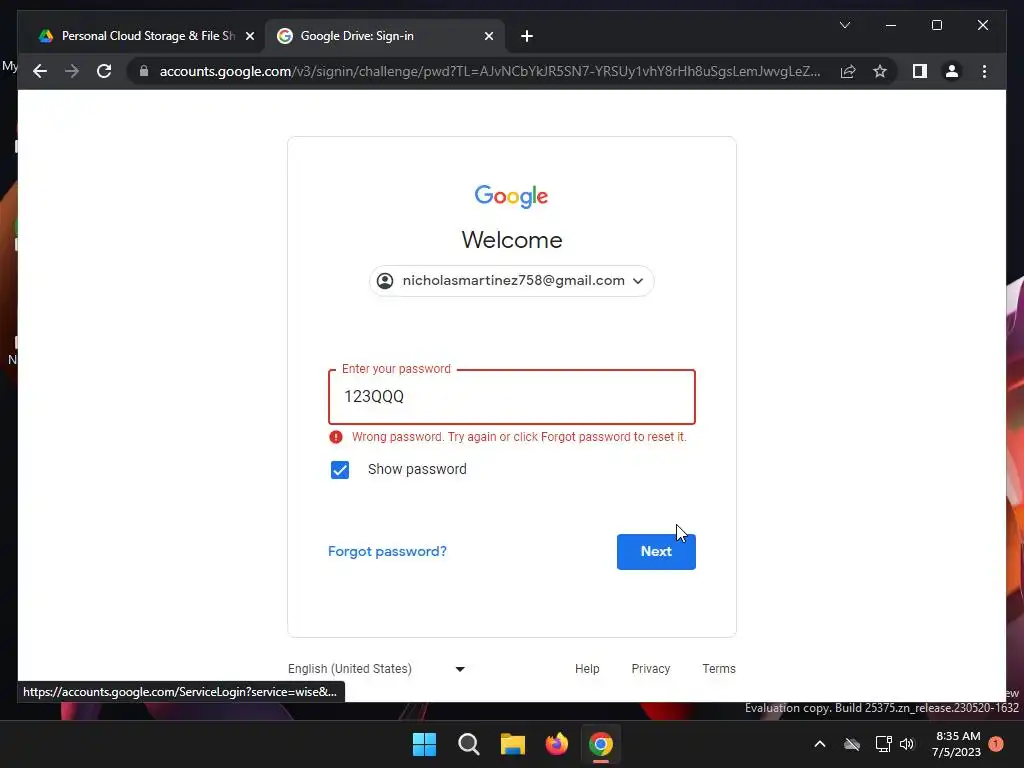Screen dimensions: 1024x768
Task: Bookmark this tab with star icon
Action: pos(880,71)
